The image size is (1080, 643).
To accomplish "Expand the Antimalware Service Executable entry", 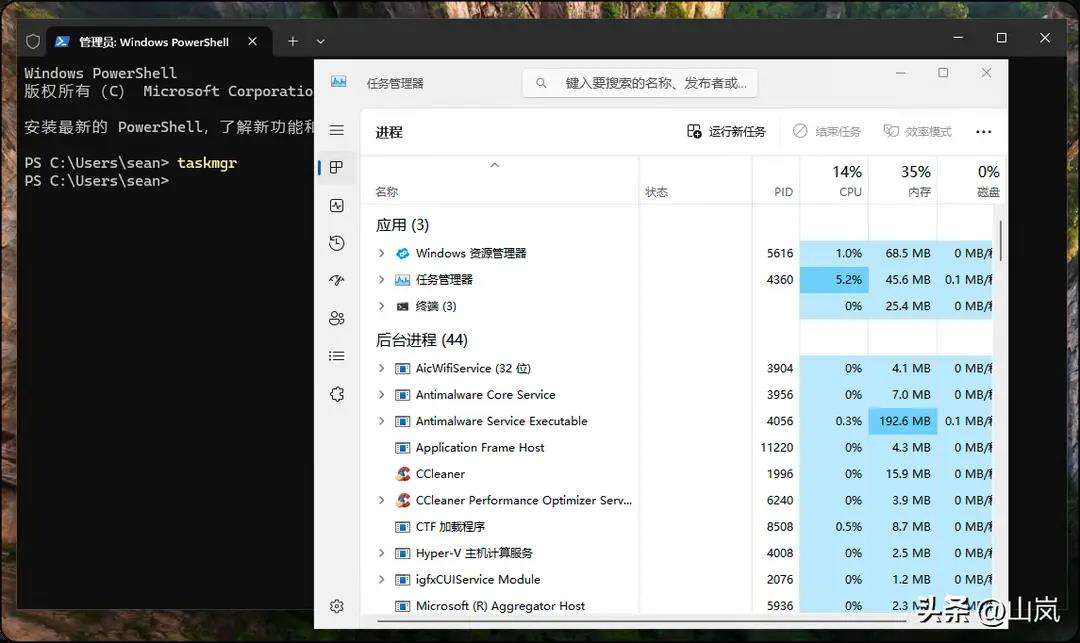I will coord(381,422).
